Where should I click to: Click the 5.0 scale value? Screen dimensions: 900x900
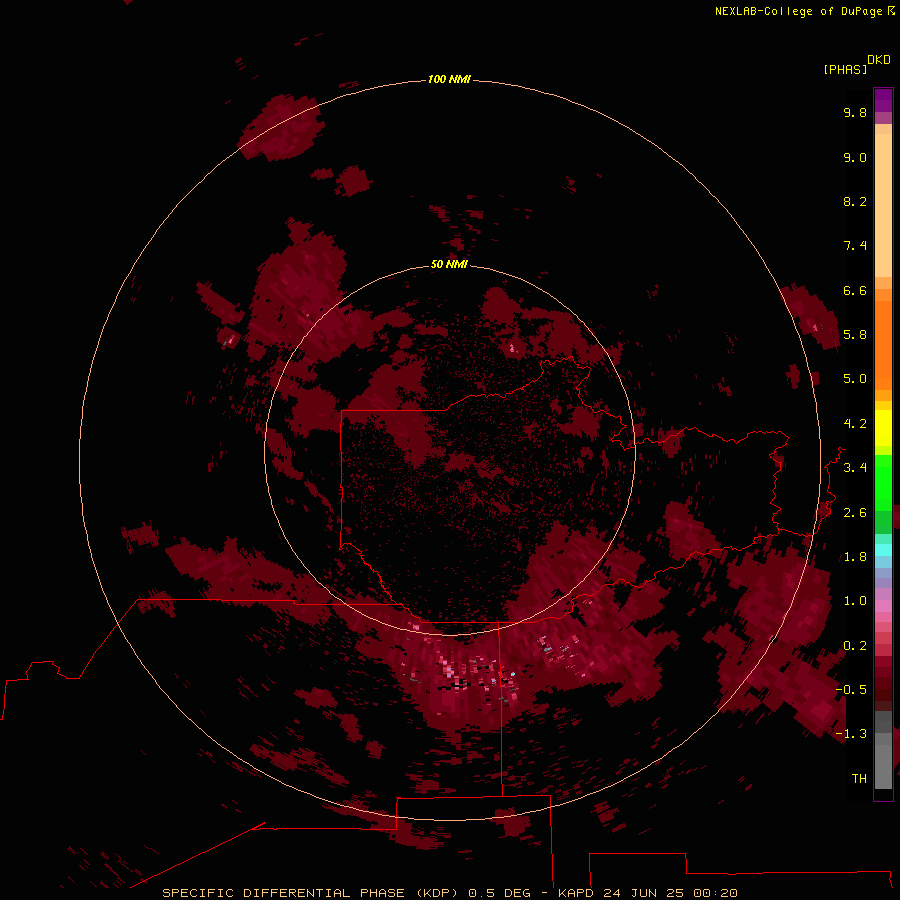855,379
